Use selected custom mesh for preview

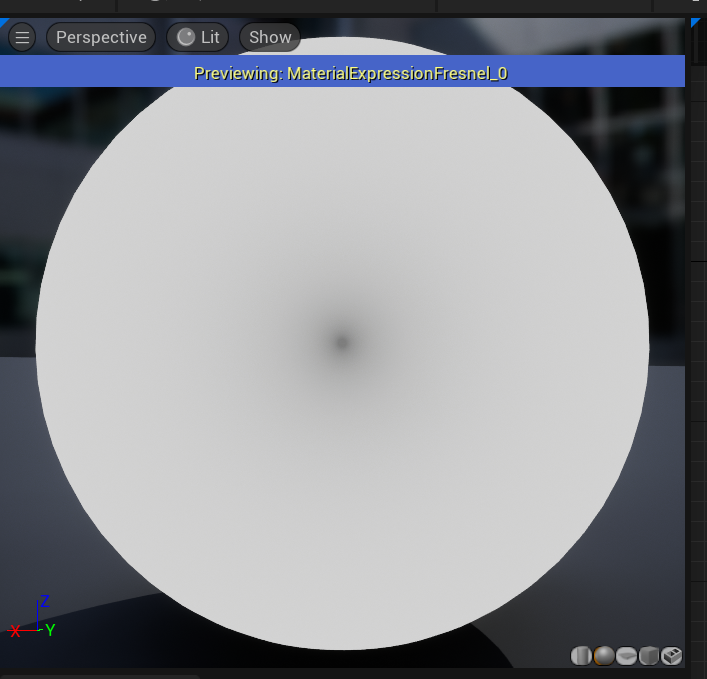[671, 656]
